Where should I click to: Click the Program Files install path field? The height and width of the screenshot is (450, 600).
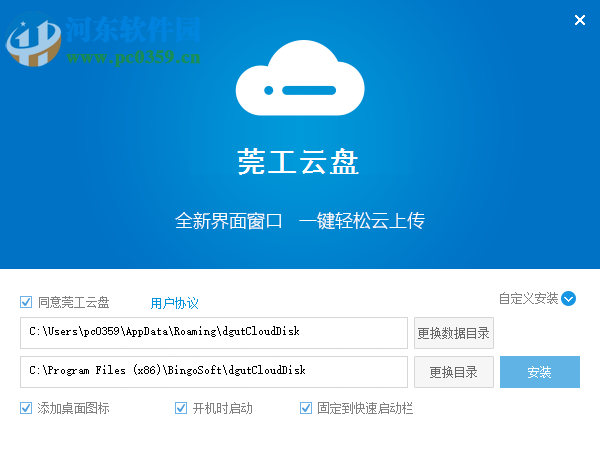pyautogui.click(x=214, y=372)
